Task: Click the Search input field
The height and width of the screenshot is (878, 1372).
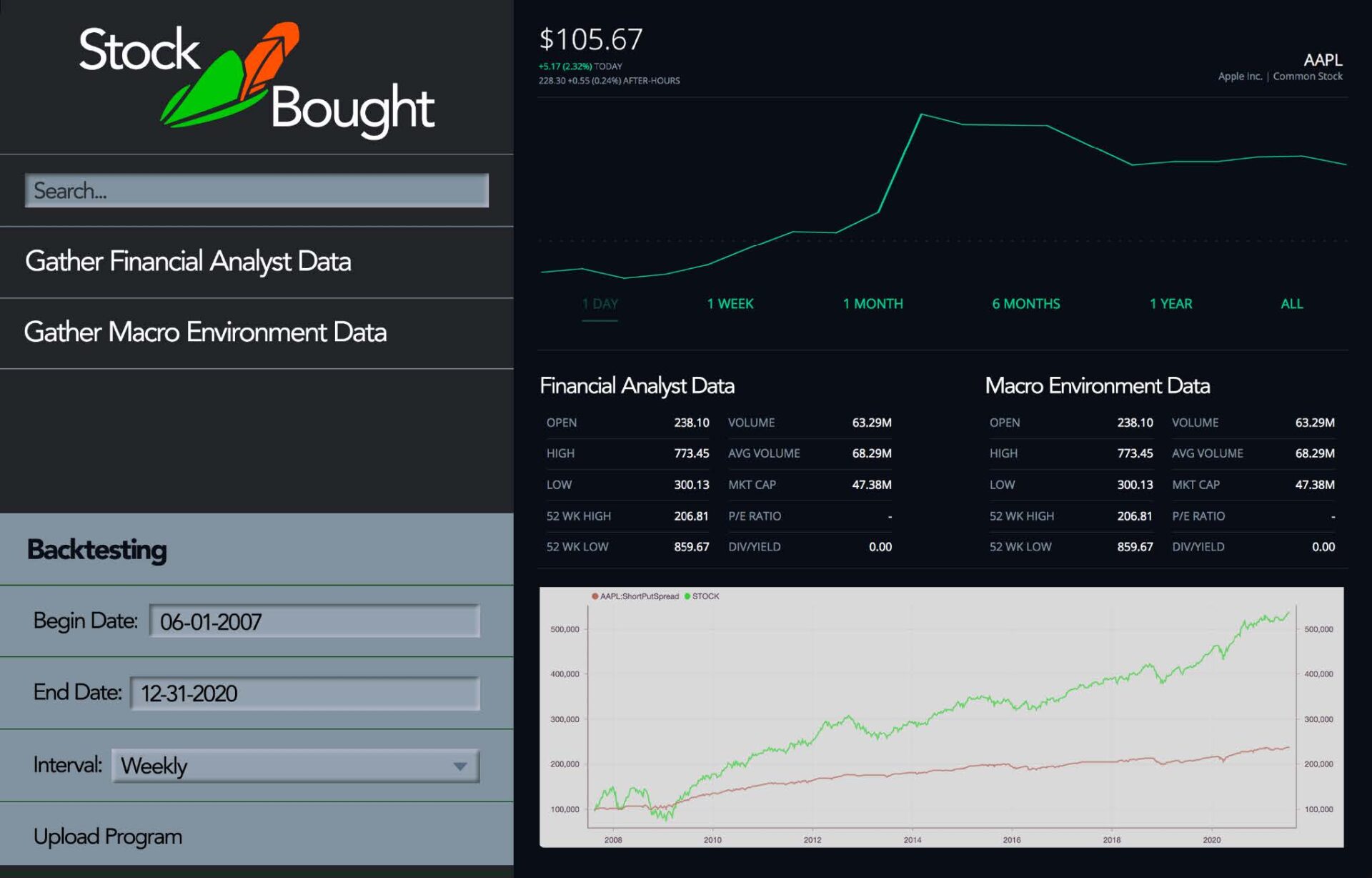Action: coord(257,191)
